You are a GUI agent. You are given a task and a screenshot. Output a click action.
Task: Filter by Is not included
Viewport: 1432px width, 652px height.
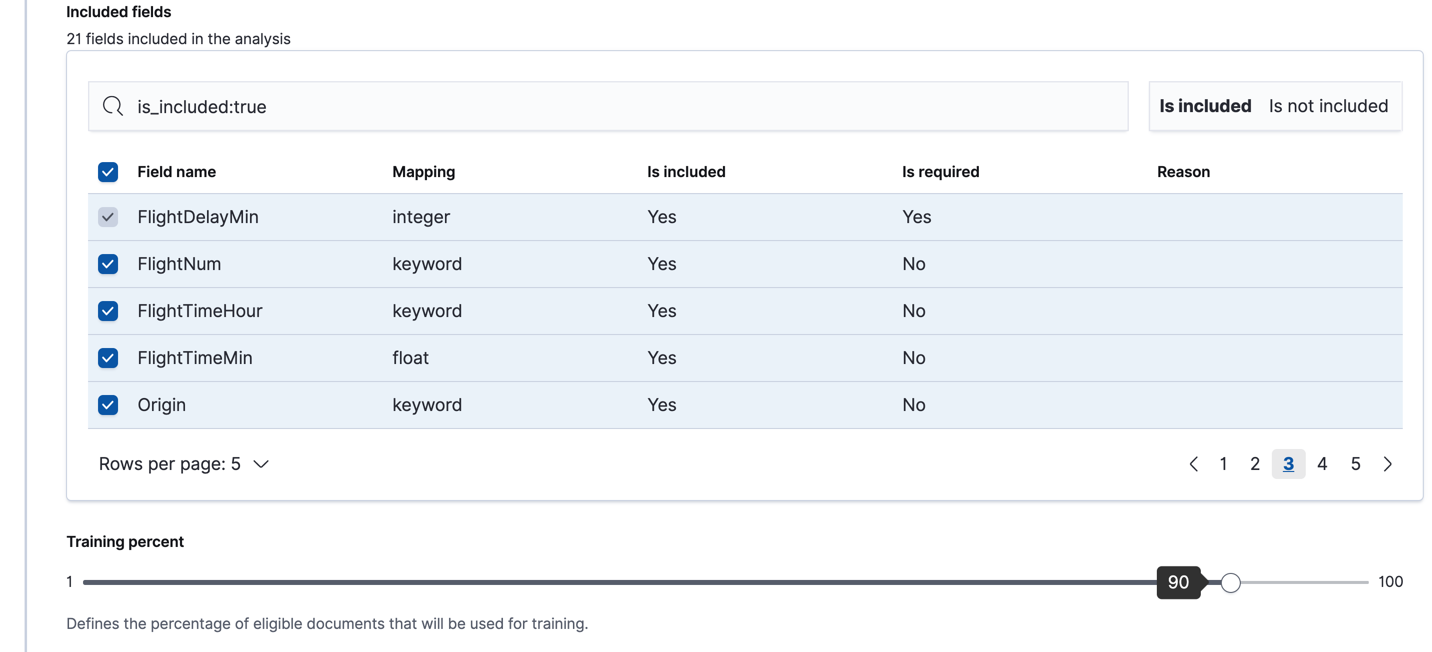[1328, 106]
